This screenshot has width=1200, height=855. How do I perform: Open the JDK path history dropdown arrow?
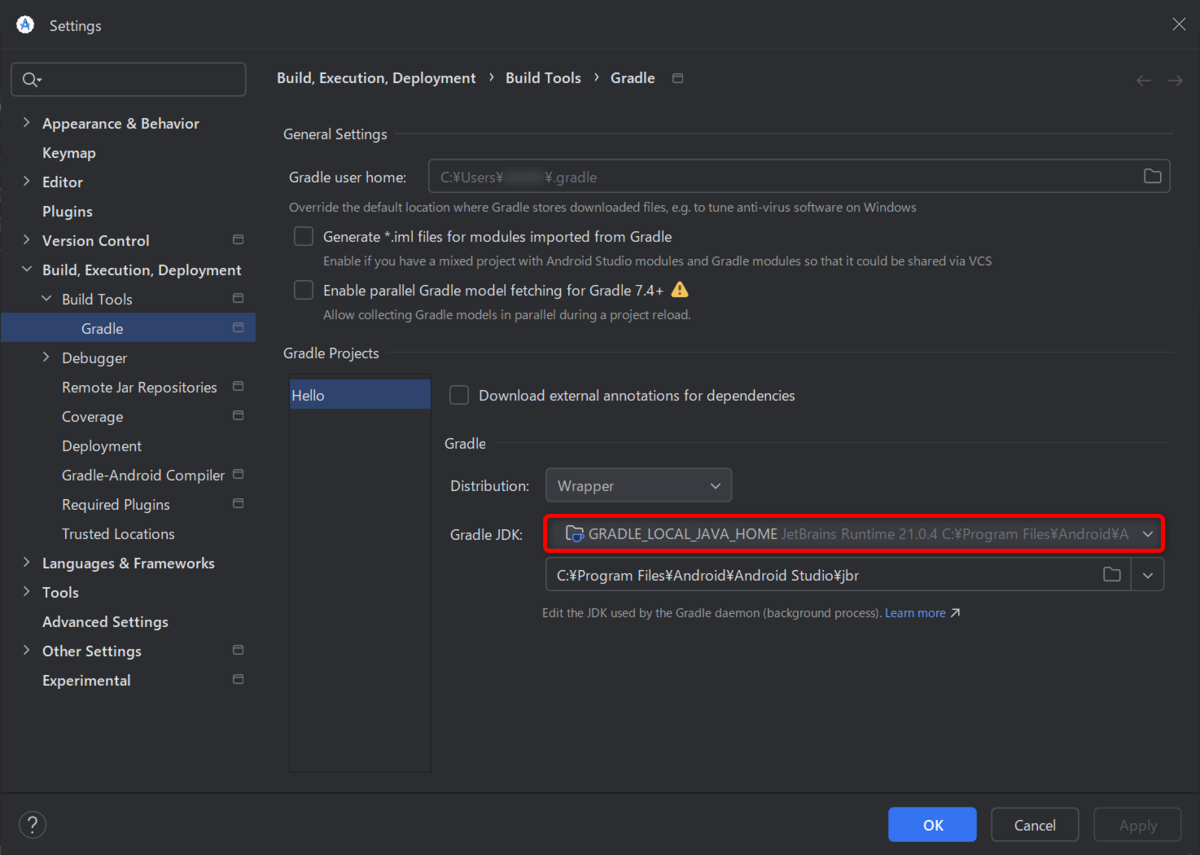[1148, 575]
